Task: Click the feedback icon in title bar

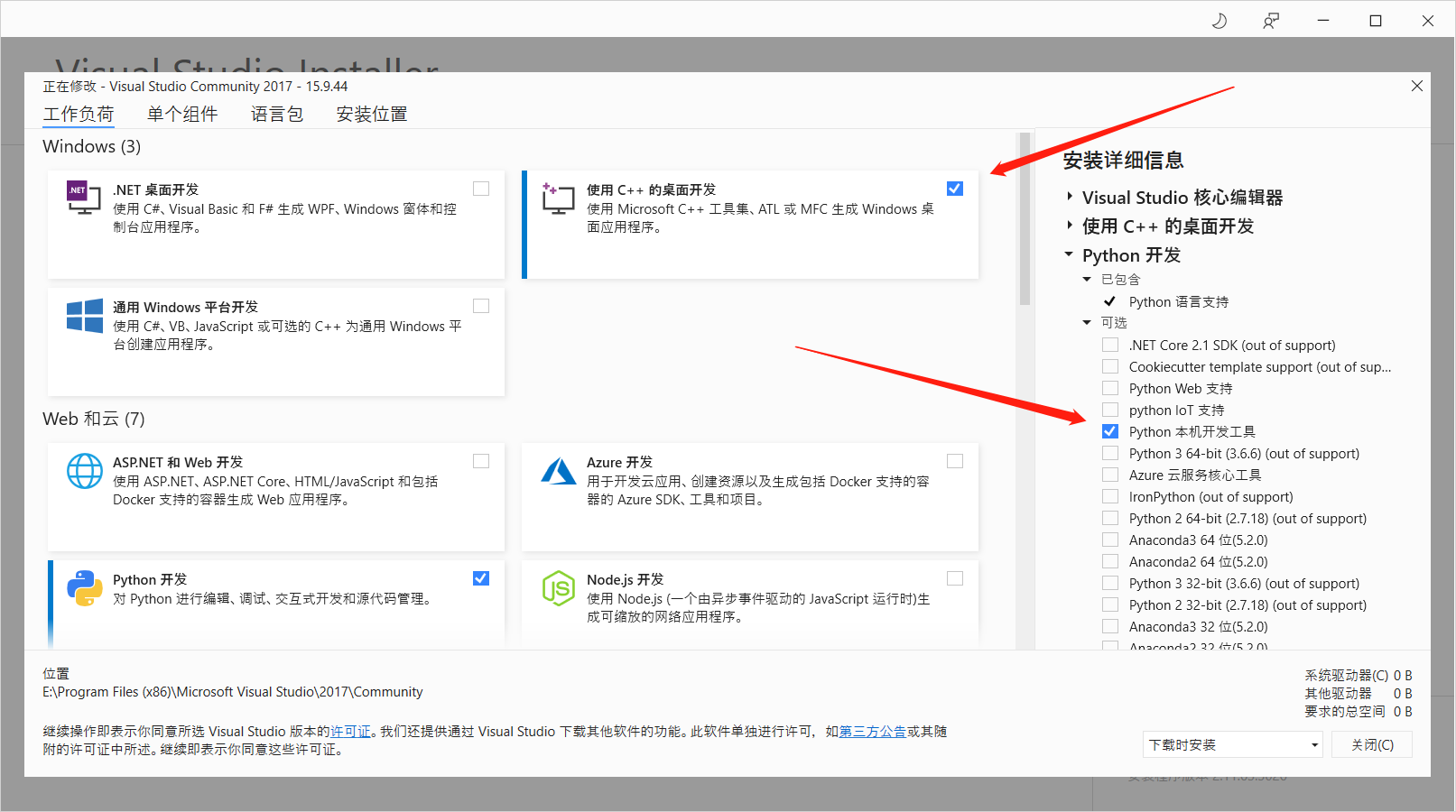Action: pos(1271,21)
